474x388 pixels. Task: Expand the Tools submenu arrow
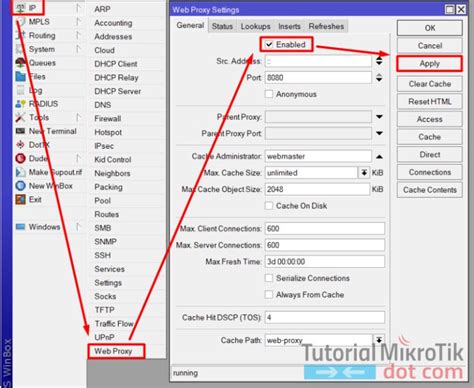click(x=78, y=117)
